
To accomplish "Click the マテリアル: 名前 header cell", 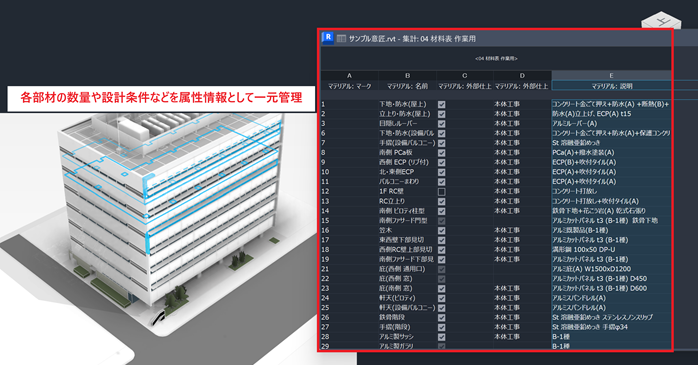I will pos(407,86).
